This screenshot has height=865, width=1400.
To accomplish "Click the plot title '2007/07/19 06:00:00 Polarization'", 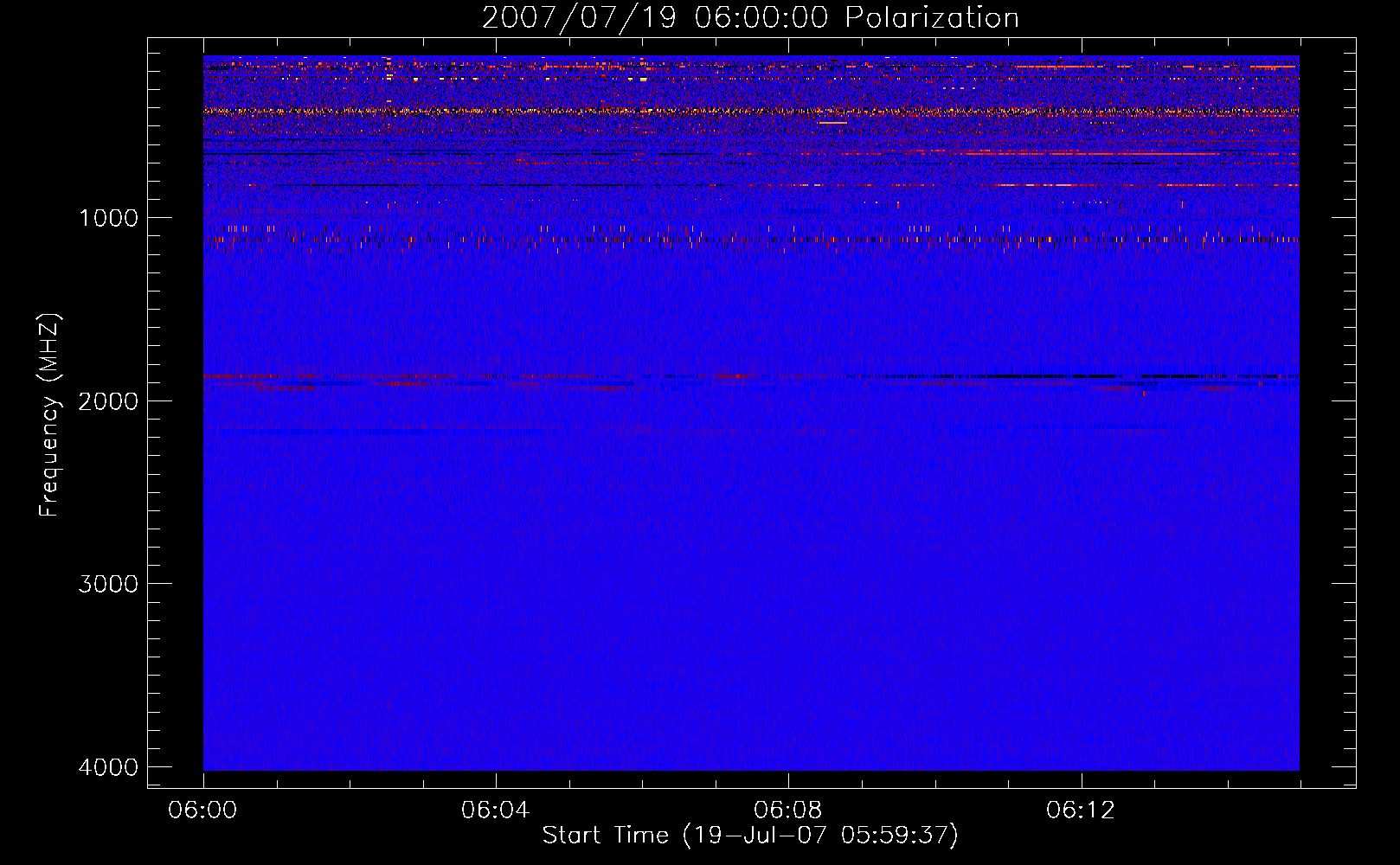I will (x=750, y=18).
